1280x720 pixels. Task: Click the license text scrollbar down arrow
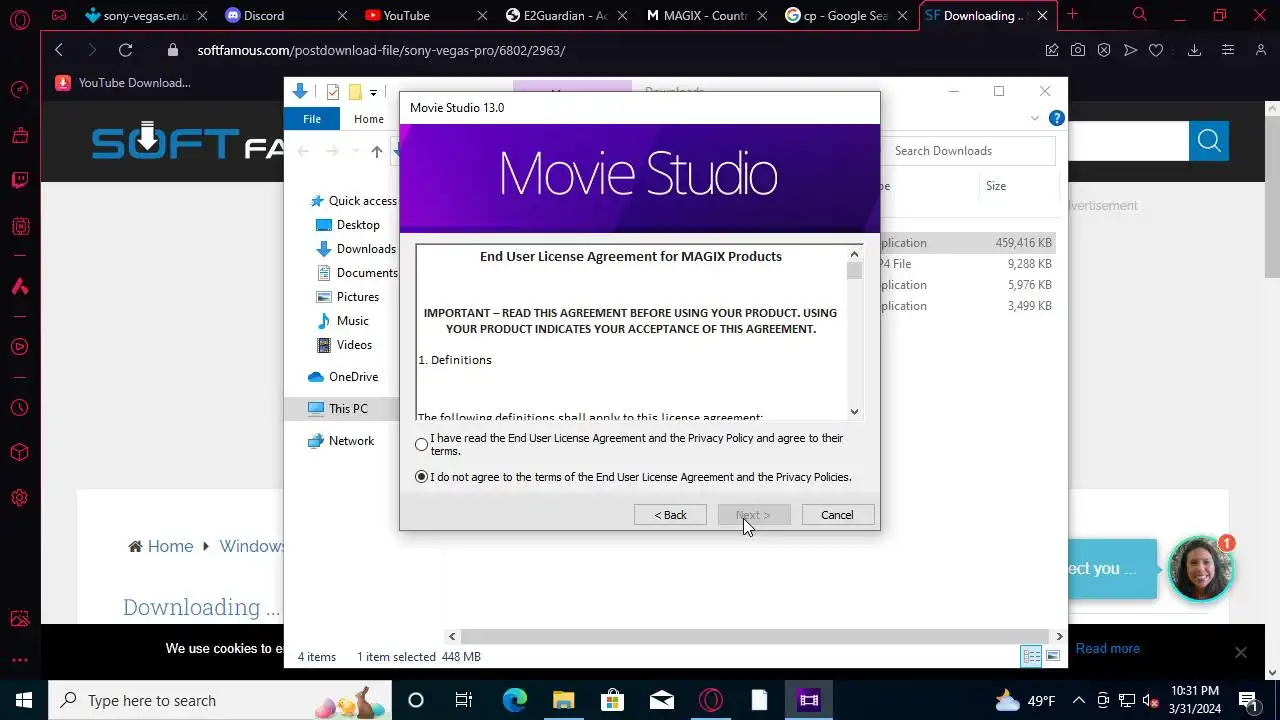[854, 411]
